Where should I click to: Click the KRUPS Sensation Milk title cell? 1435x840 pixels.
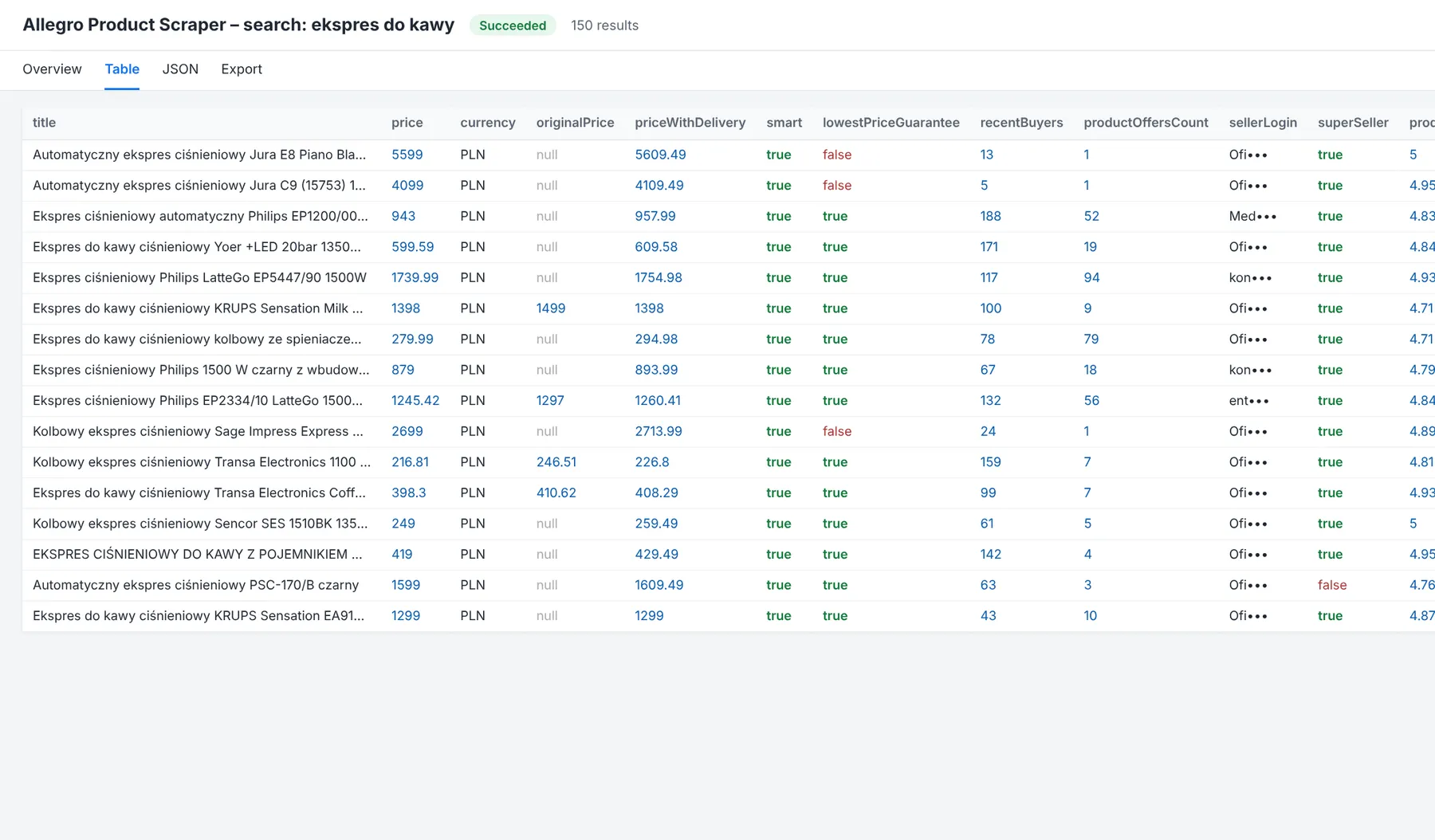(198, 308)
